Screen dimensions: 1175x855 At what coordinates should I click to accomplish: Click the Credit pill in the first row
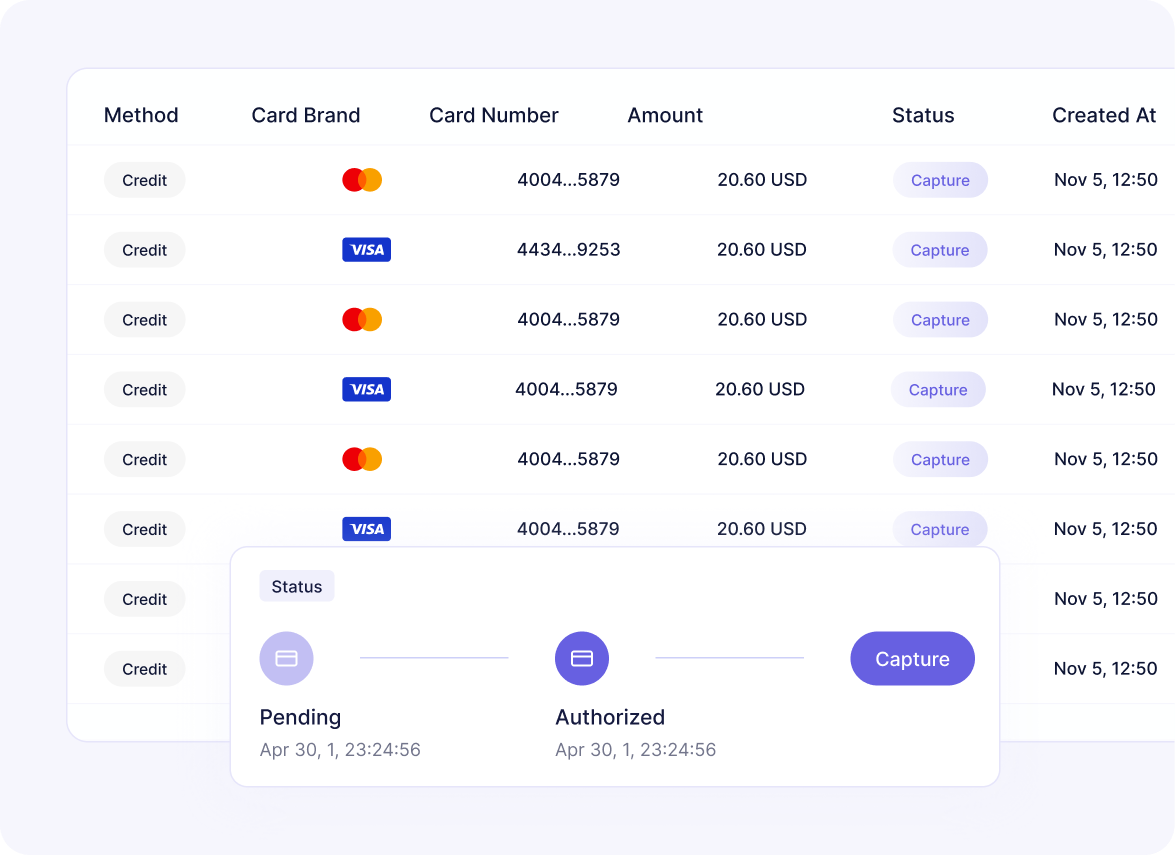pyautogui.click(x=144, y=180)
